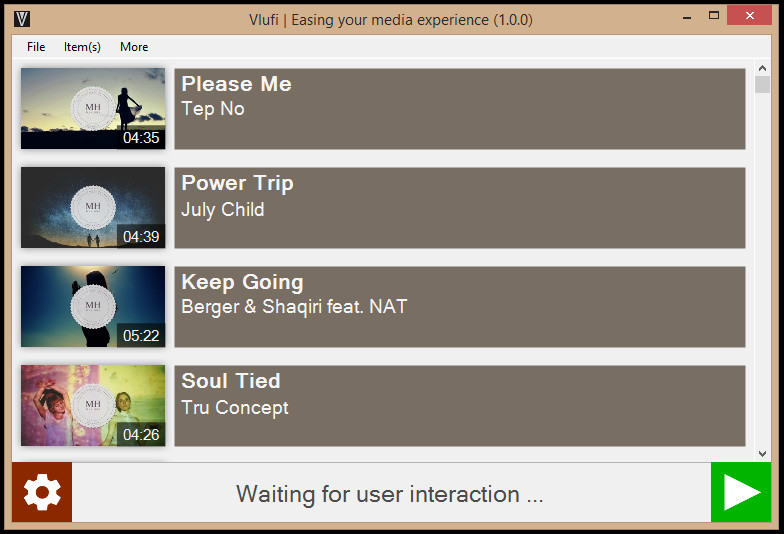This screenshot has width=784, height=534.
Task: Click the green play arrow button
Action: (x=741, y=492)
